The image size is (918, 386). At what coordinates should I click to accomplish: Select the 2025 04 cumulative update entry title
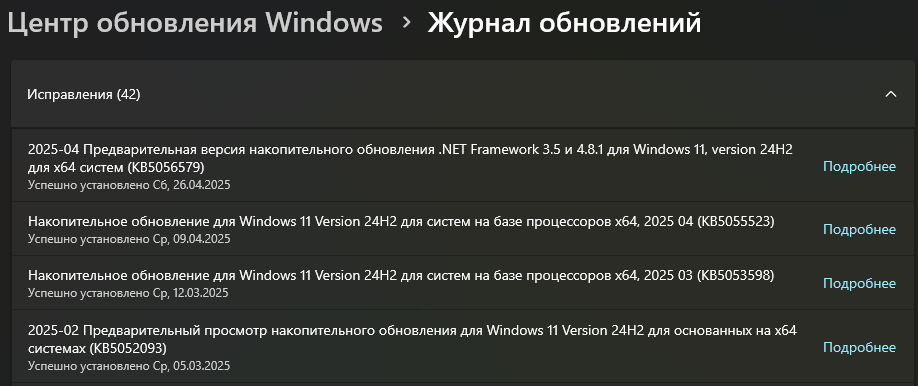401,221
